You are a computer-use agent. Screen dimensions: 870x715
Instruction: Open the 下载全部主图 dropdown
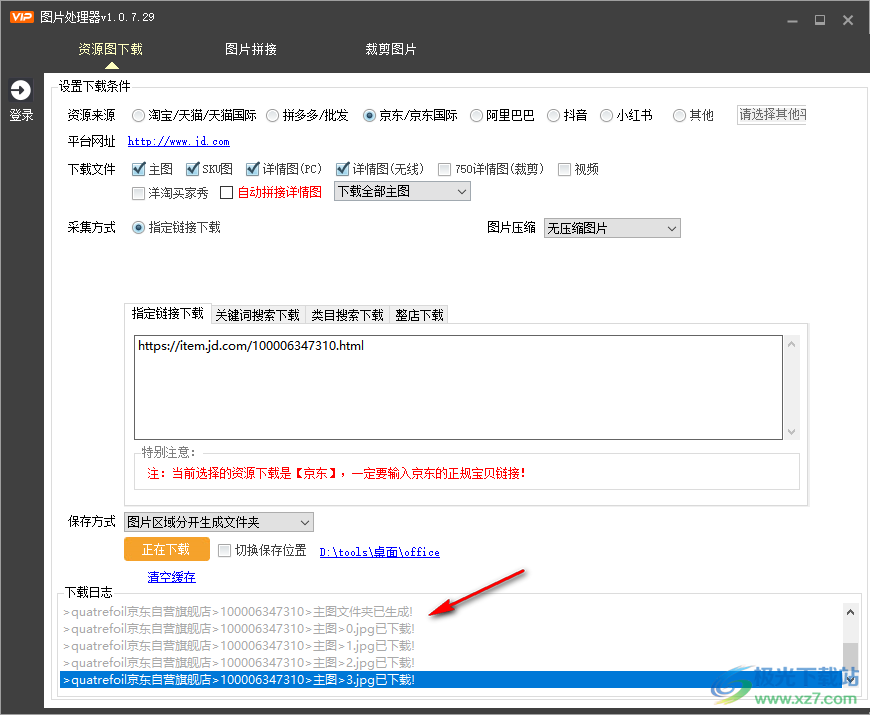[x=401, y=190]
